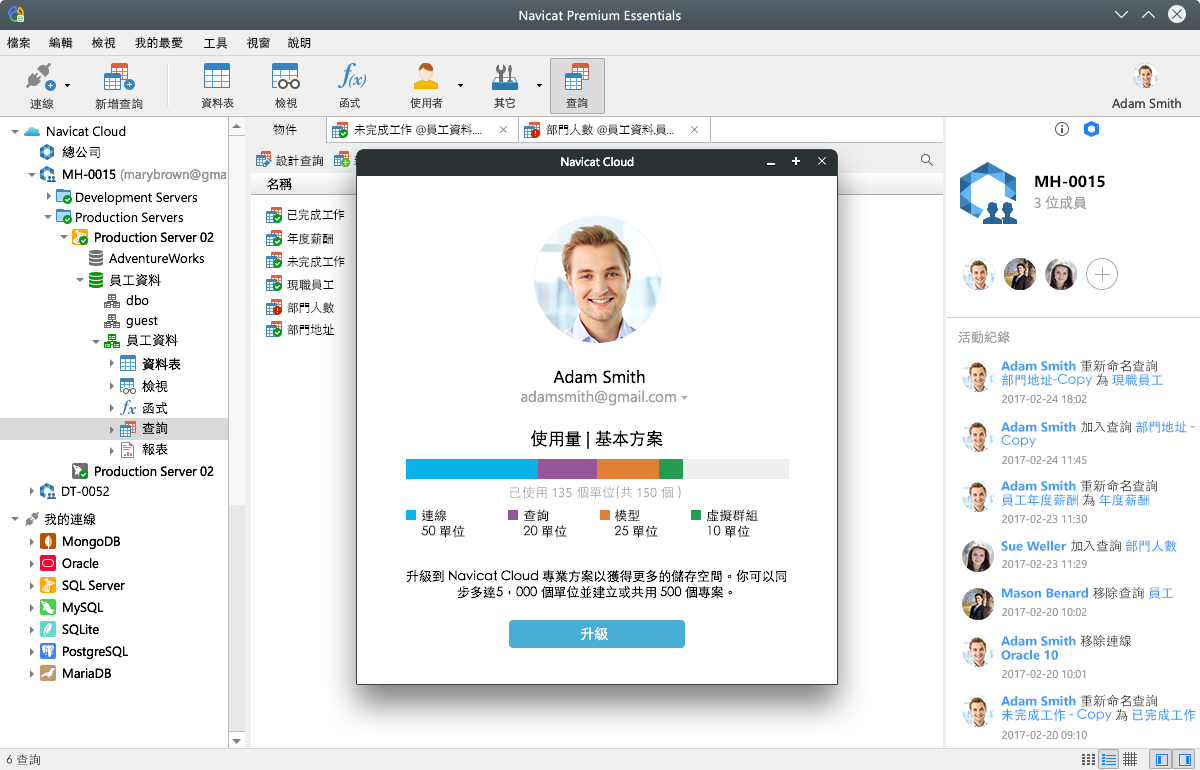Click the 新增查詢 (New Query) toolbar icon
The image size is (1200, 770).
[119, 86]
